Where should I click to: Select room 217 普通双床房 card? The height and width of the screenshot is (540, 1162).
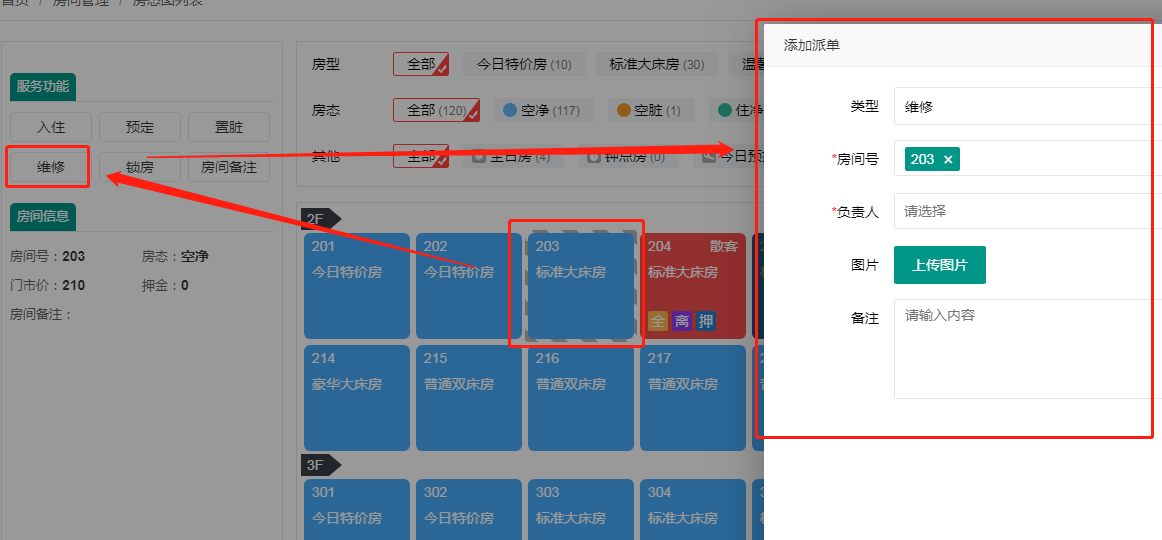click(x=693, y=398)
